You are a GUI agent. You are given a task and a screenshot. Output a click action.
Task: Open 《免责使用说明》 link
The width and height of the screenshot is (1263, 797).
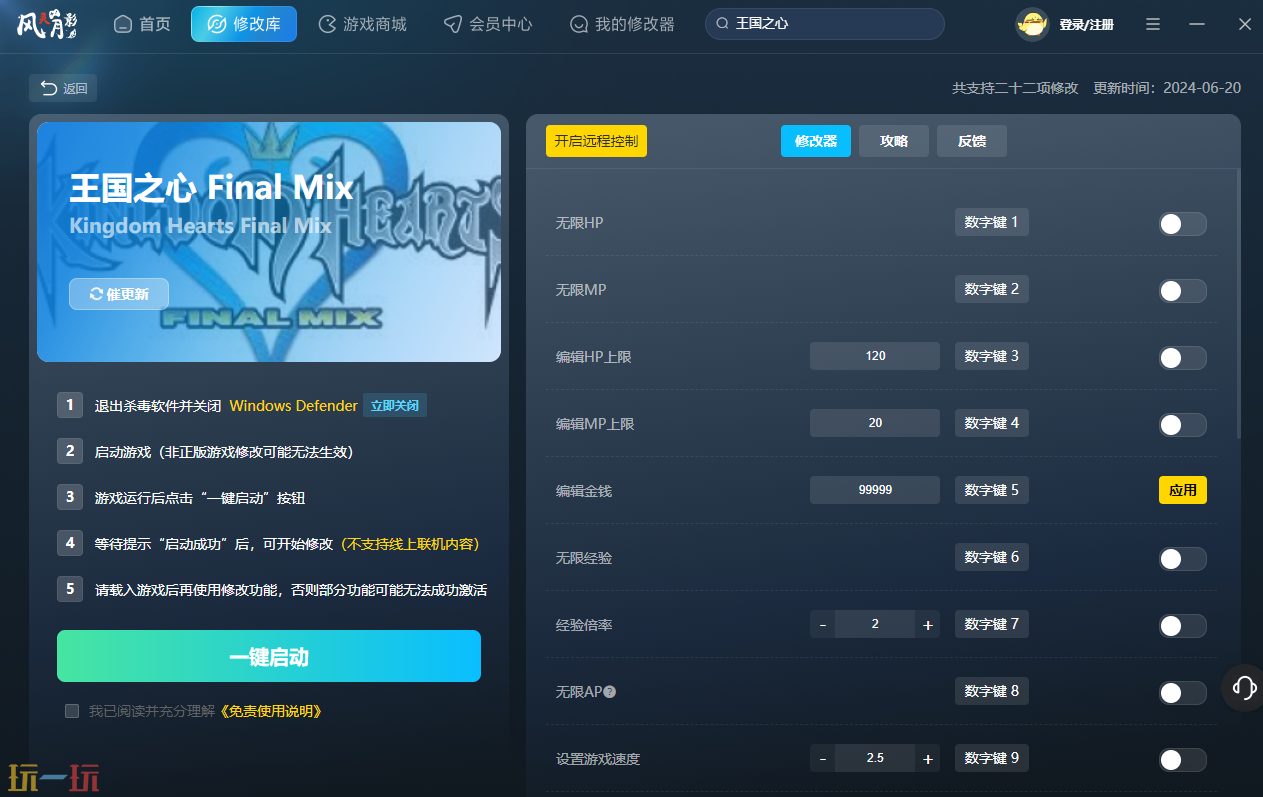tap(269, 711)
